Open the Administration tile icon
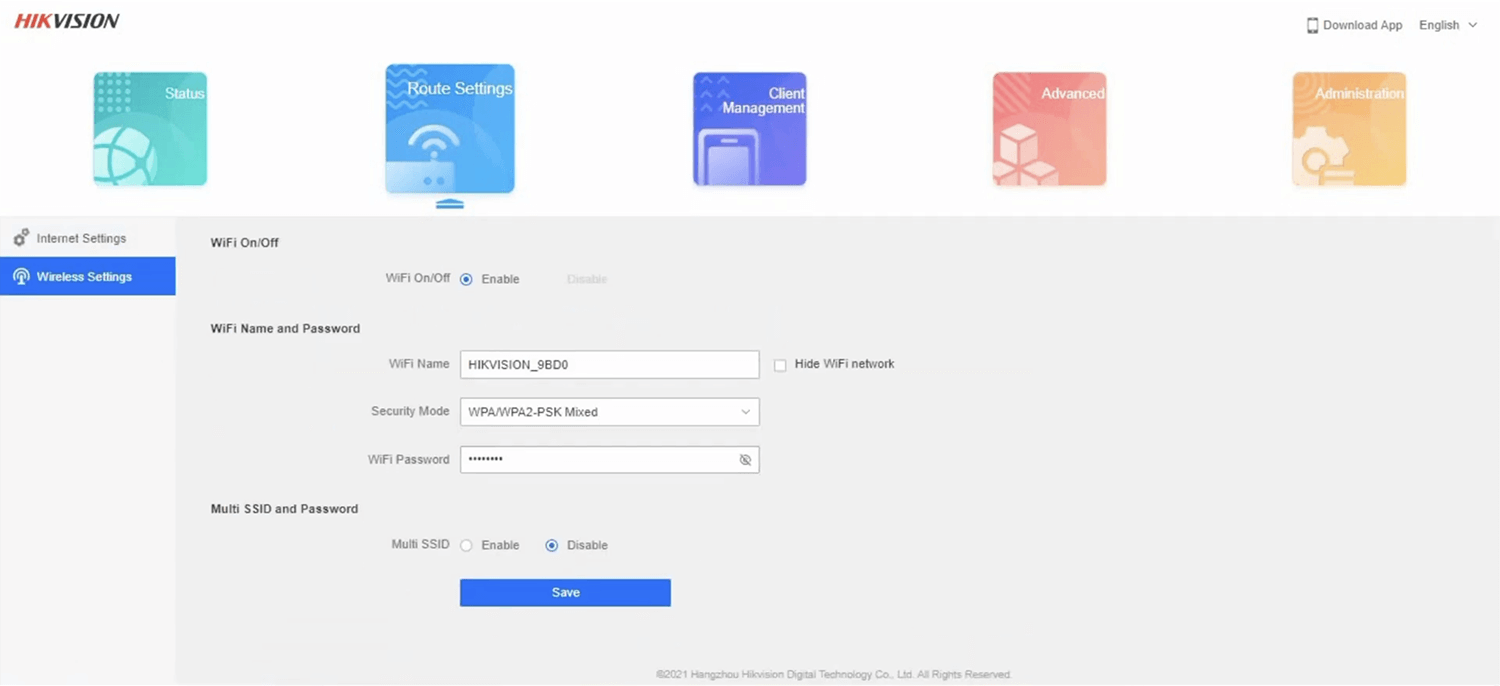Screen dimensions: 1500x686 point(1349,129)
